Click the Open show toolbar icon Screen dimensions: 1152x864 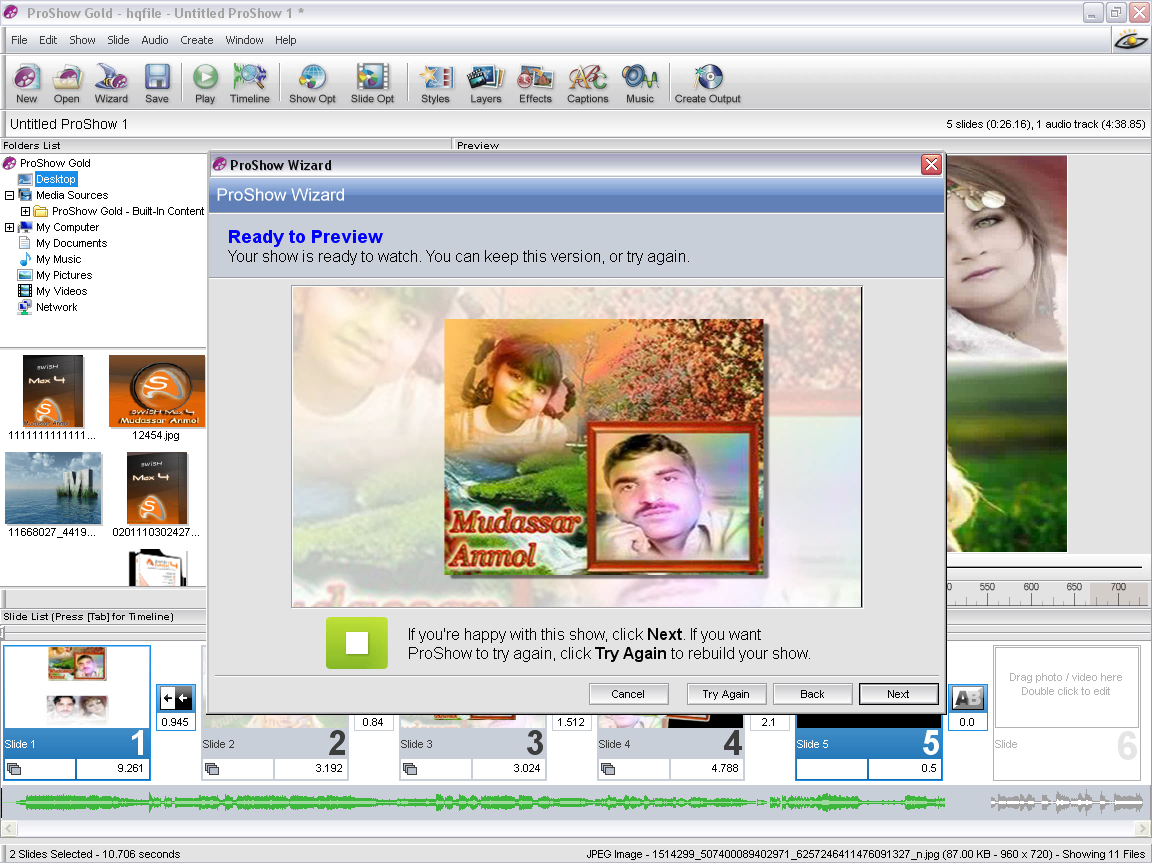[x=66, y=84]
